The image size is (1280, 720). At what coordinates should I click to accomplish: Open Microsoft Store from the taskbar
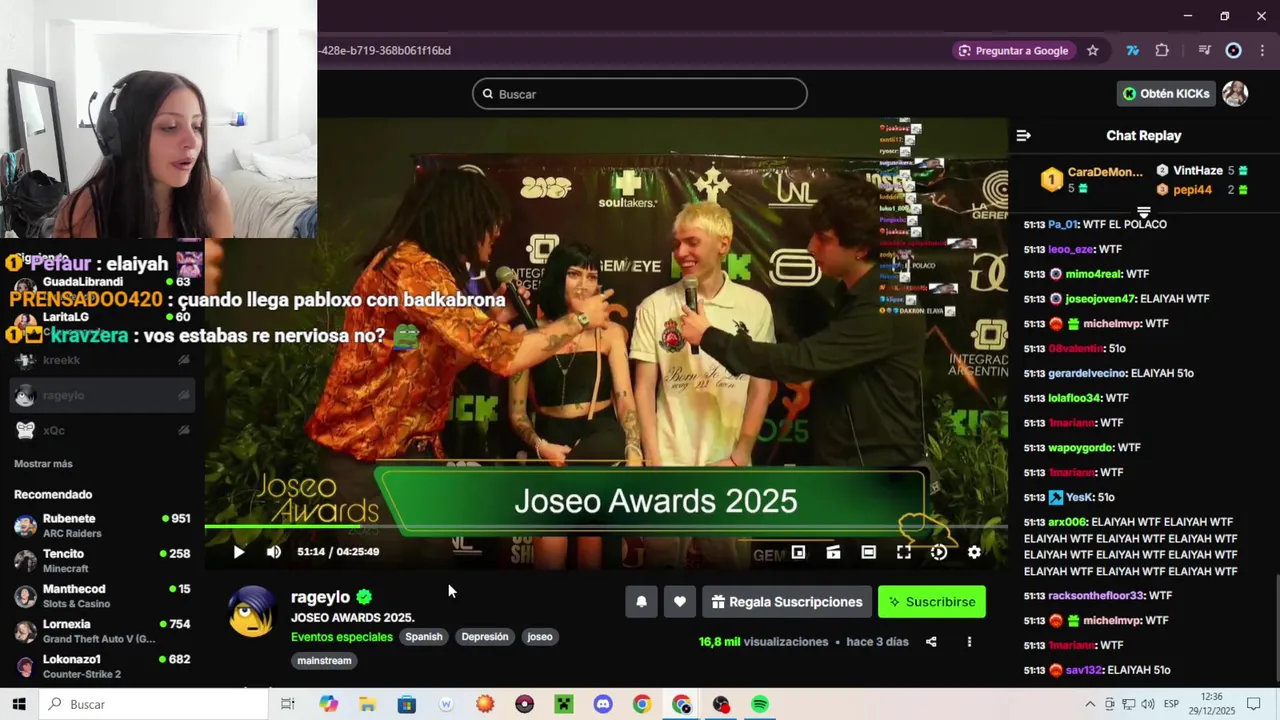point(407,704)
